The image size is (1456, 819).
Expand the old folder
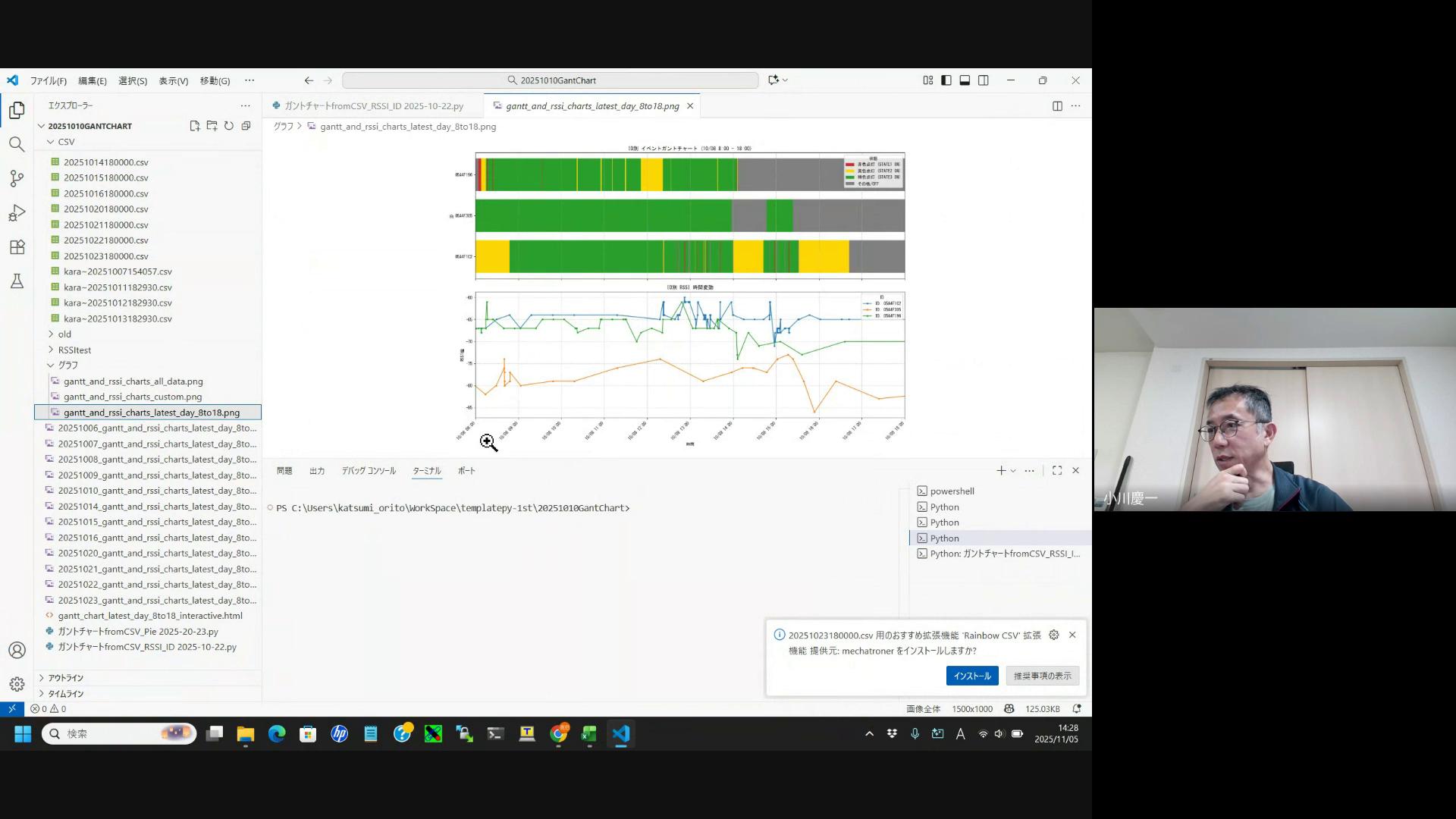coord(64,334)
